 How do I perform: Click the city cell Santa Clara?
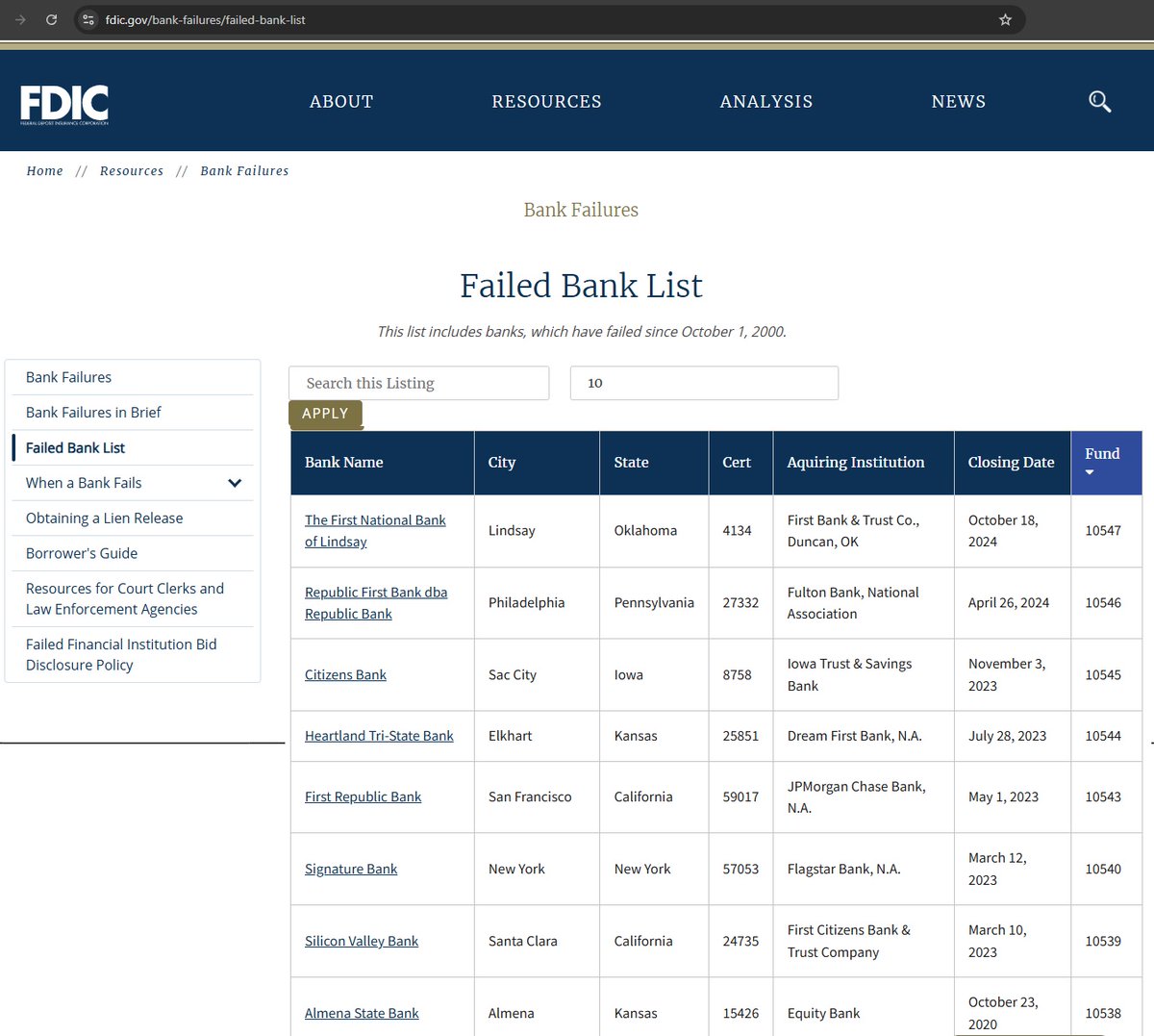pyautogui.click(x=523, y=941)
